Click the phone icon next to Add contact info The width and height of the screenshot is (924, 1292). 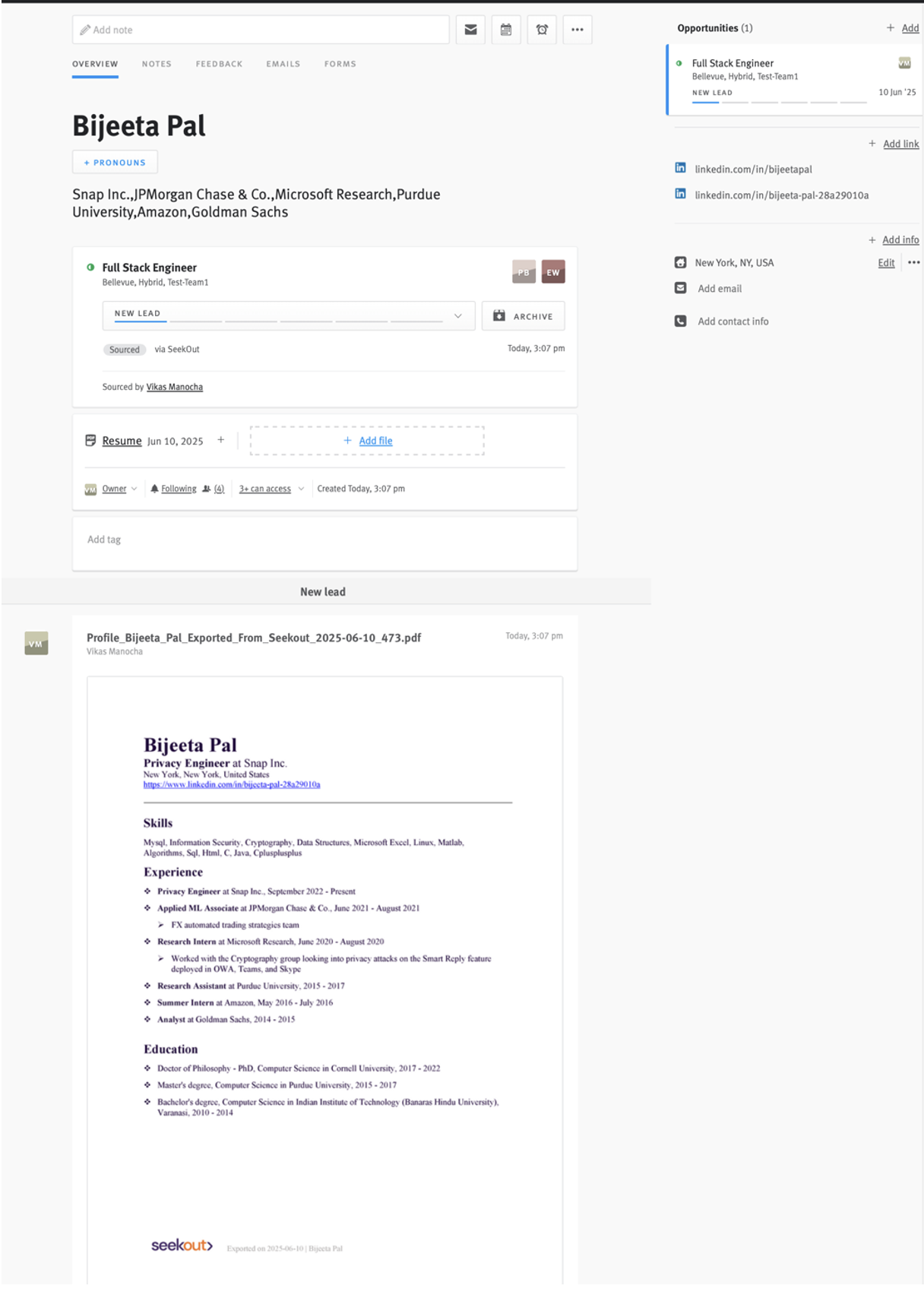pos(681,321)
